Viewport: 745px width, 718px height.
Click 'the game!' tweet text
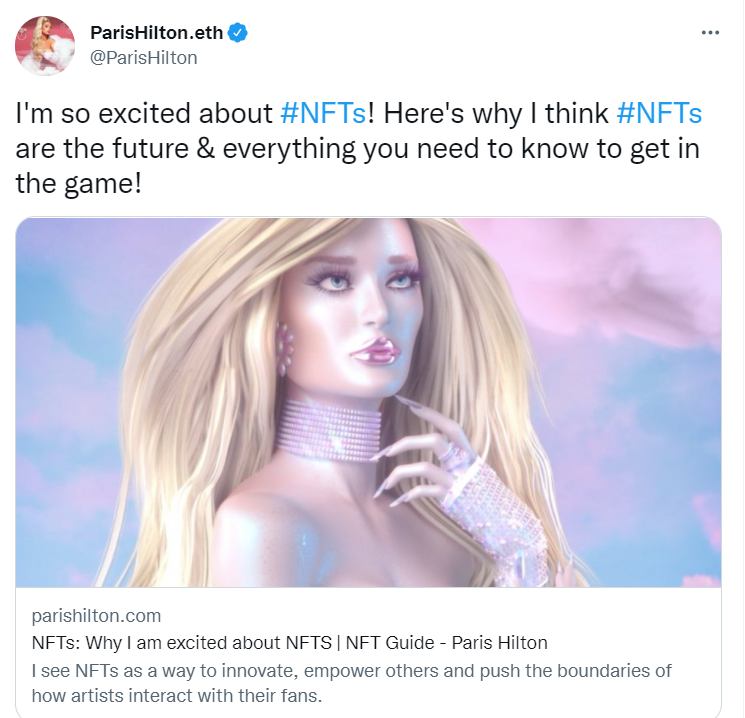click(79, 183)
